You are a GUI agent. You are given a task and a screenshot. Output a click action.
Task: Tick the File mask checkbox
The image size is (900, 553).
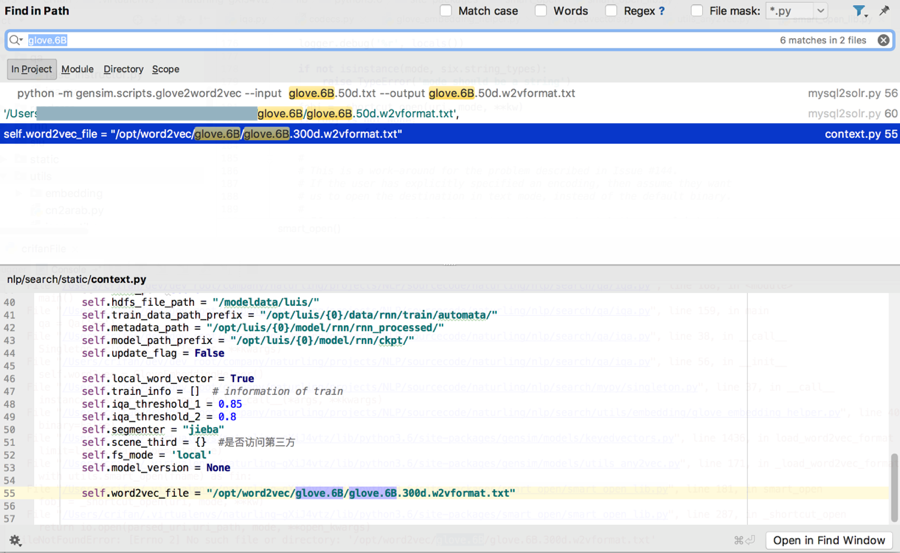pyautogui.click(x=697, y=11)
